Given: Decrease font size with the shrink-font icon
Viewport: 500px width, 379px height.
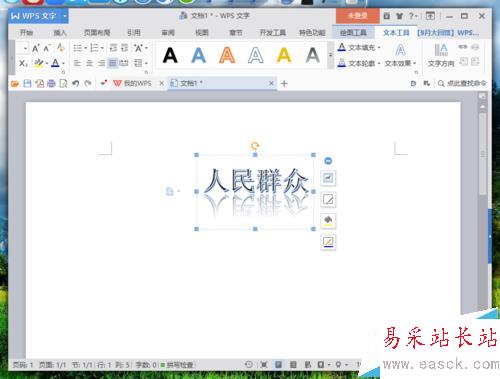Looking at the screenshot, I should [47, 48].
